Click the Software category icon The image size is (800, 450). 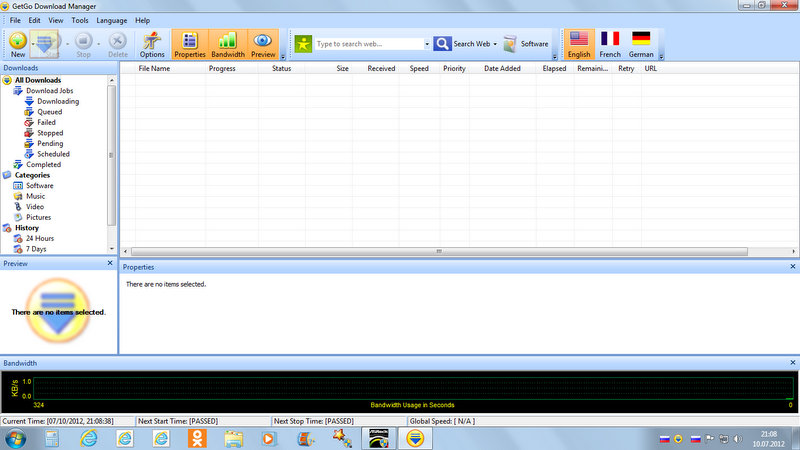(x=18, y=186)
